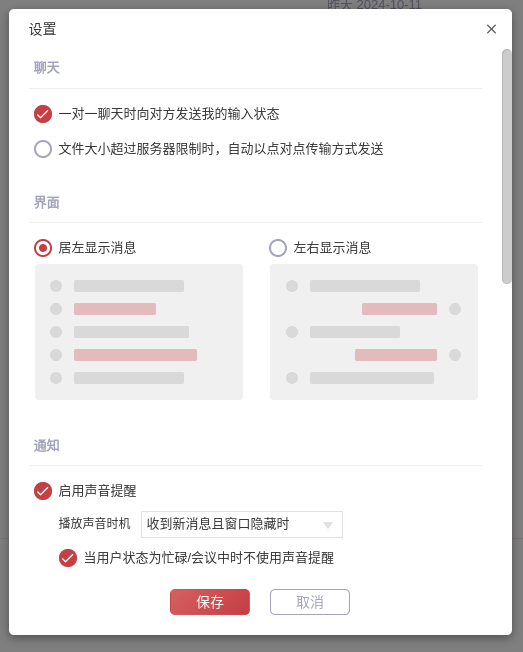Click the 聊天 section heading

[47, 67]
